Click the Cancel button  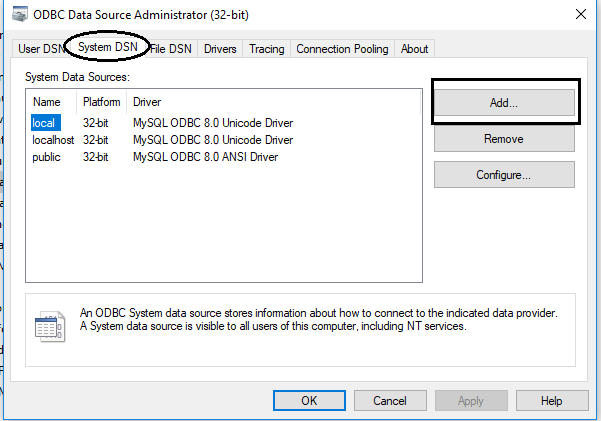pos(390,400)
